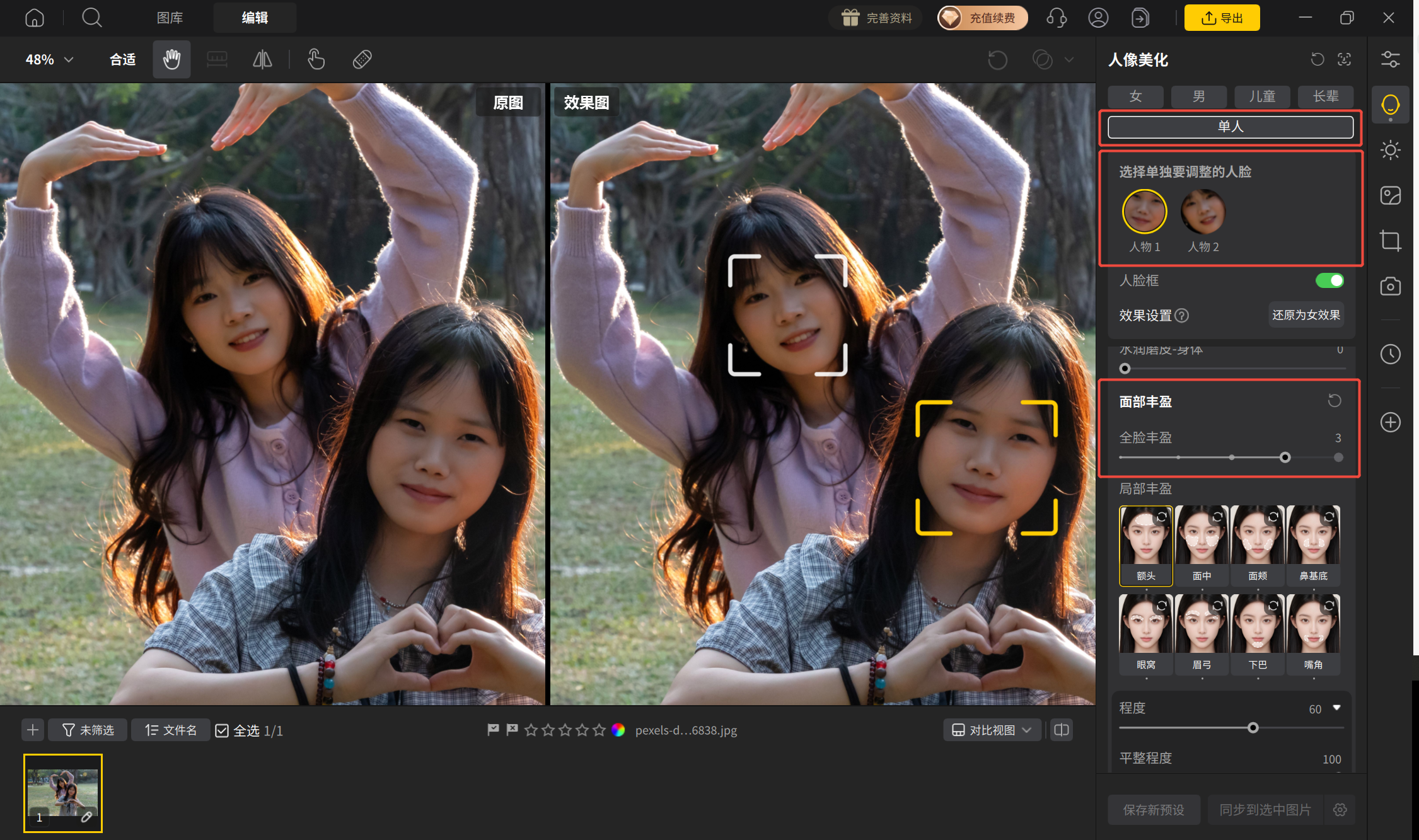The image size is (1419, 840).
Task: Toggle the 全选 checkbox
Action: tap(222, 730)
